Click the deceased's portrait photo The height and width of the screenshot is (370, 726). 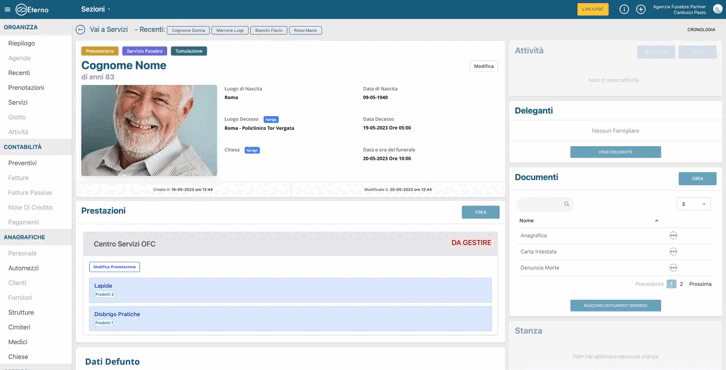point(149,130)
